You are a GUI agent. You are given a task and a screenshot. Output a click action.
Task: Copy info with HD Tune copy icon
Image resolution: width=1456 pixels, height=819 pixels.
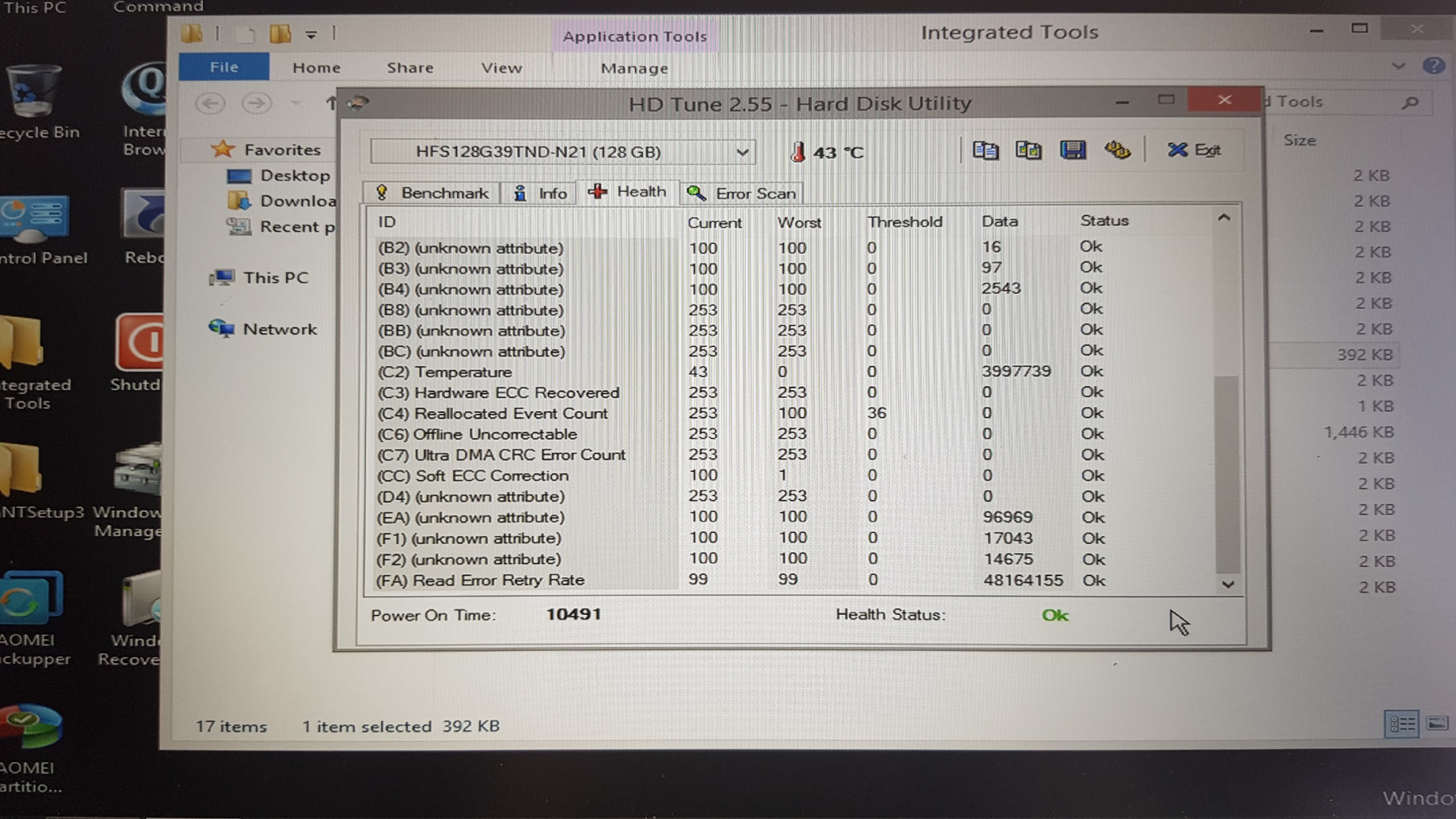985,151
